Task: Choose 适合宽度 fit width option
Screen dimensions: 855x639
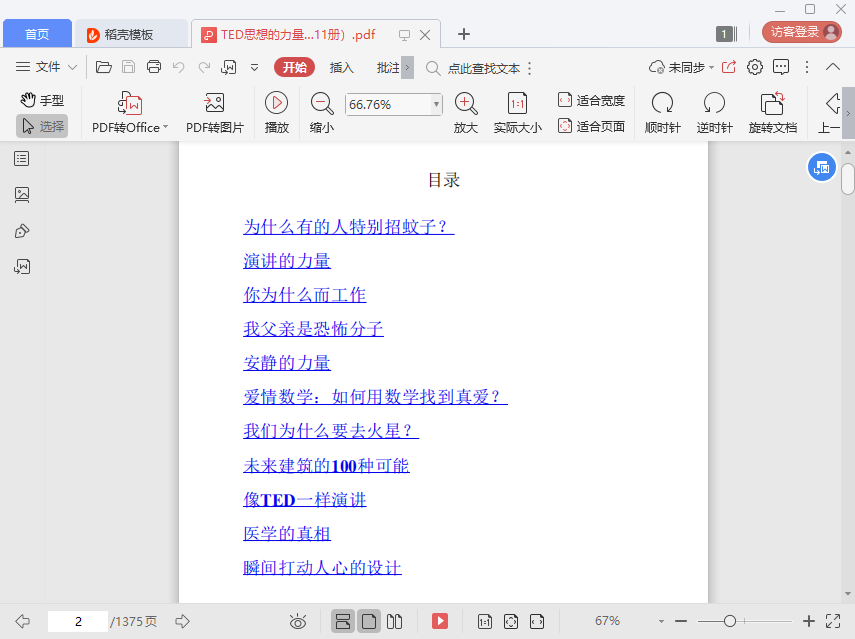Action: coord(592,100)
